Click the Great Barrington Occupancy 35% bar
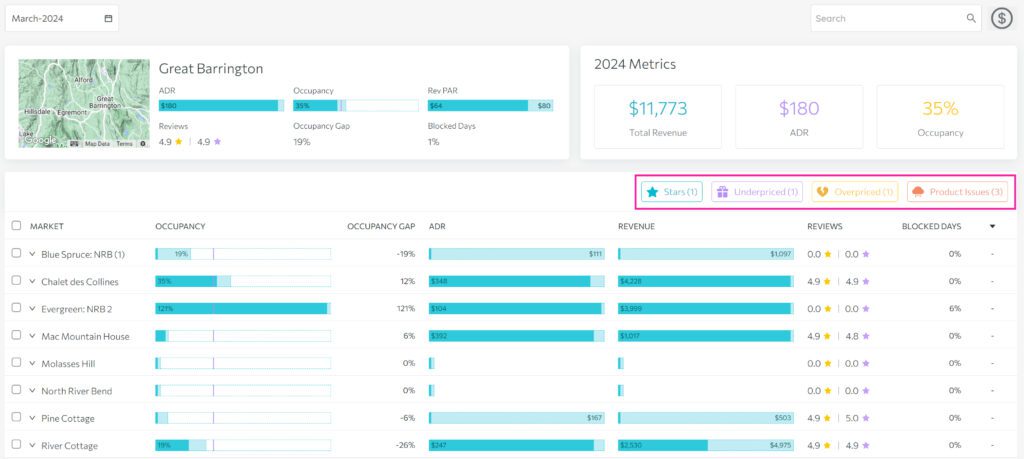The width and height of the screenshot is (1024, 459). coord(356,106)
